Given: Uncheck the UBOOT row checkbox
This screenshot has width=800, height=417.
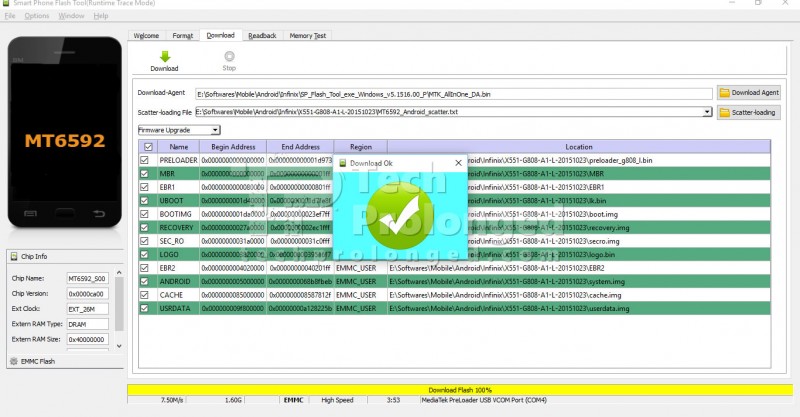Looking at the screenshot, I should click(144, 201).
